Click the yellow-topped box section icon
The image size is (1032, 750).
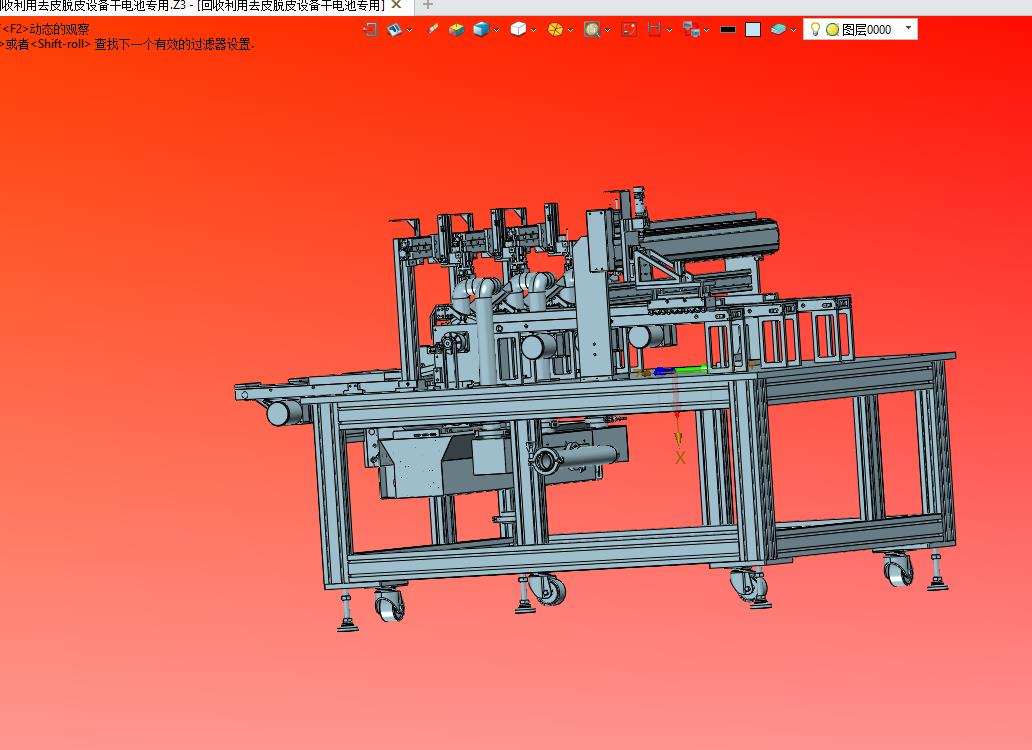[456, 30]
